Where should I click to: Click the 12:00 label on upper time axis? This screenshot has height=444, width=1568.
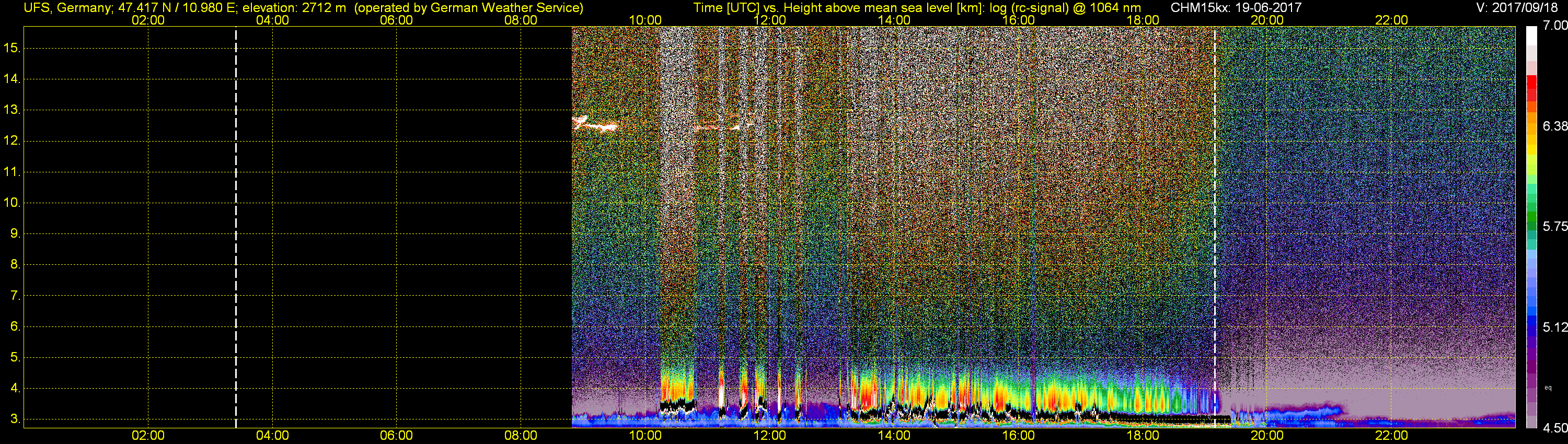tap(769, 20)
